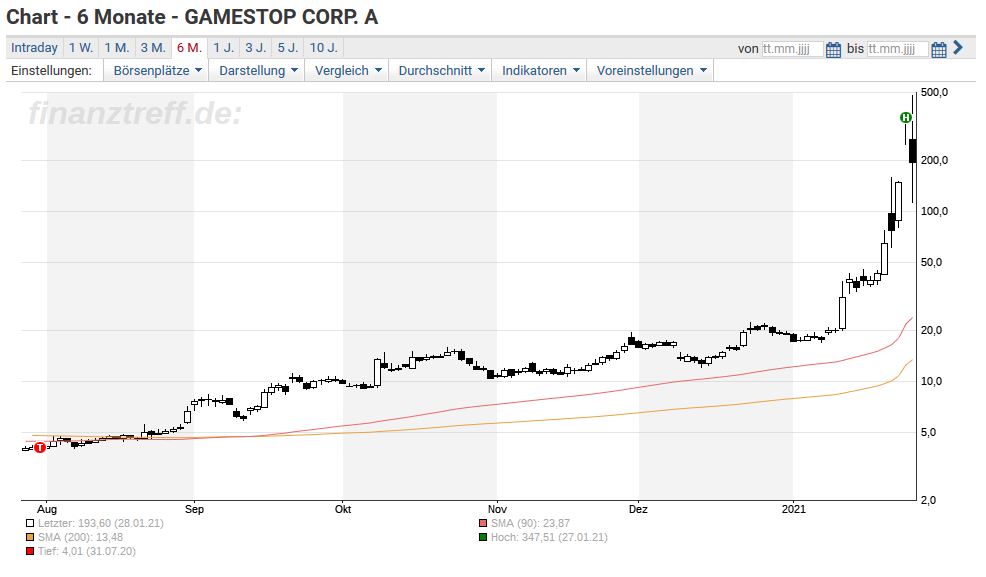Focus the 'bis' end date field
This screenshot has width=986, height=577.
point(897,48)
